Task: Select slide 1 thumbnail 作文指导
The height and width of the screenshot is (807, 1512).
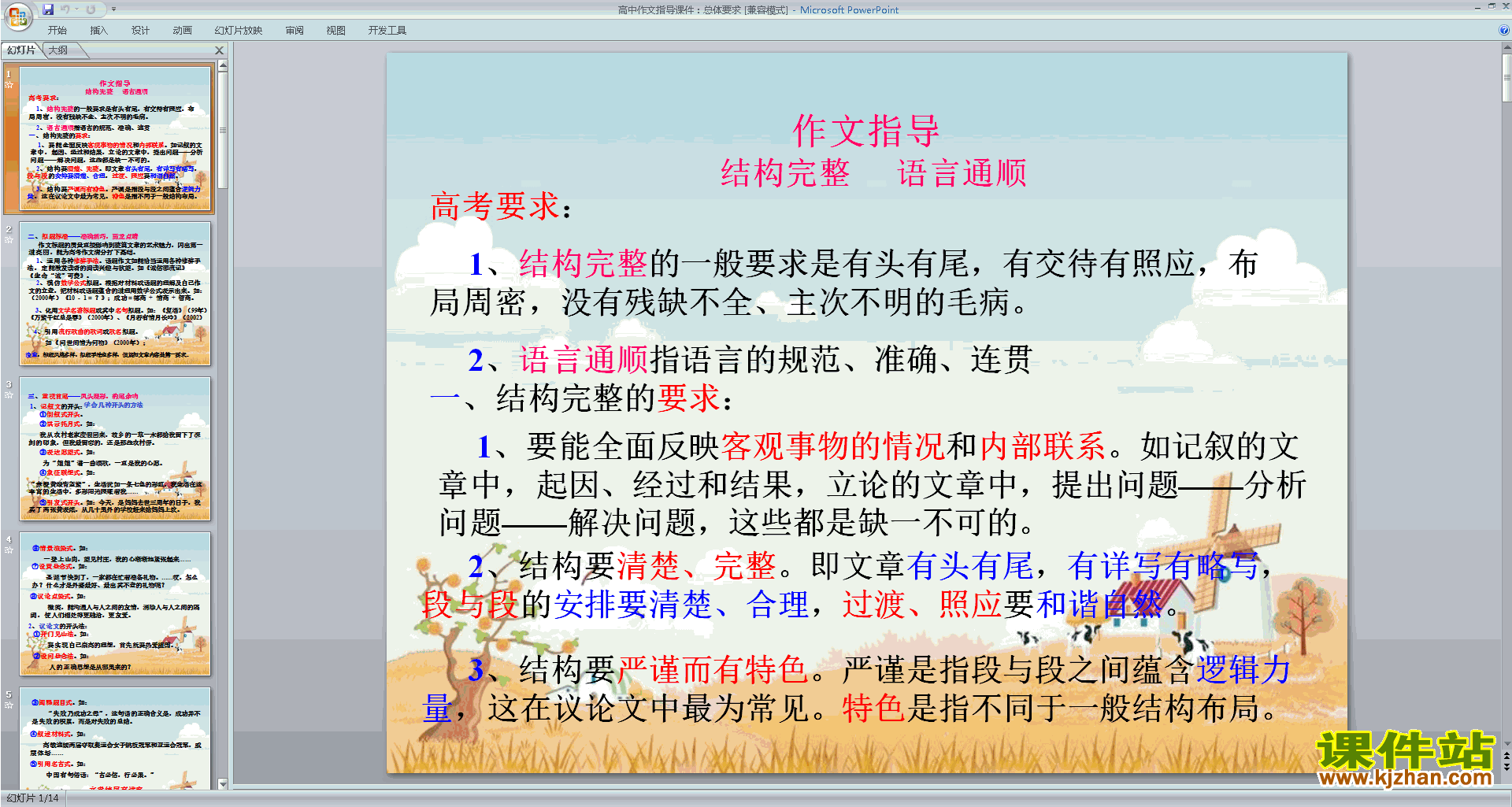Action: (x=115, y=139)
